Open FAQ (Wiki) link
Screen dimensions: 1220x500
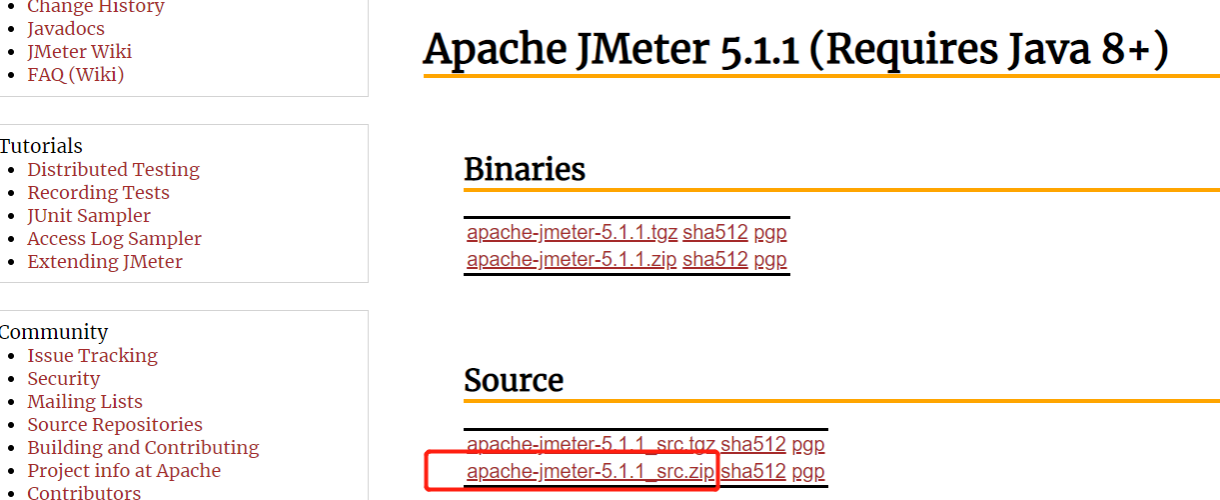point(76,75)
